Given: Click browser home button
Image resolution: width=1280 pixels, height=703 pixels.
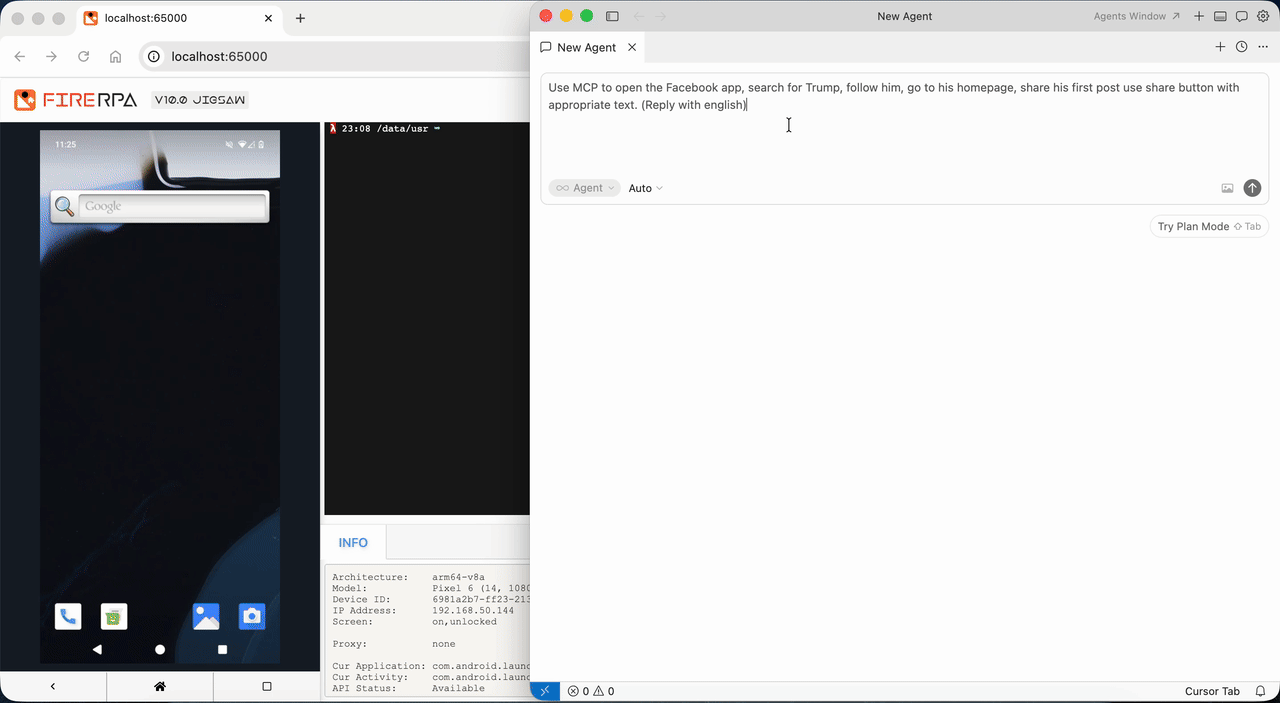Looking at the screenshot, I should (x=116, y=57).
